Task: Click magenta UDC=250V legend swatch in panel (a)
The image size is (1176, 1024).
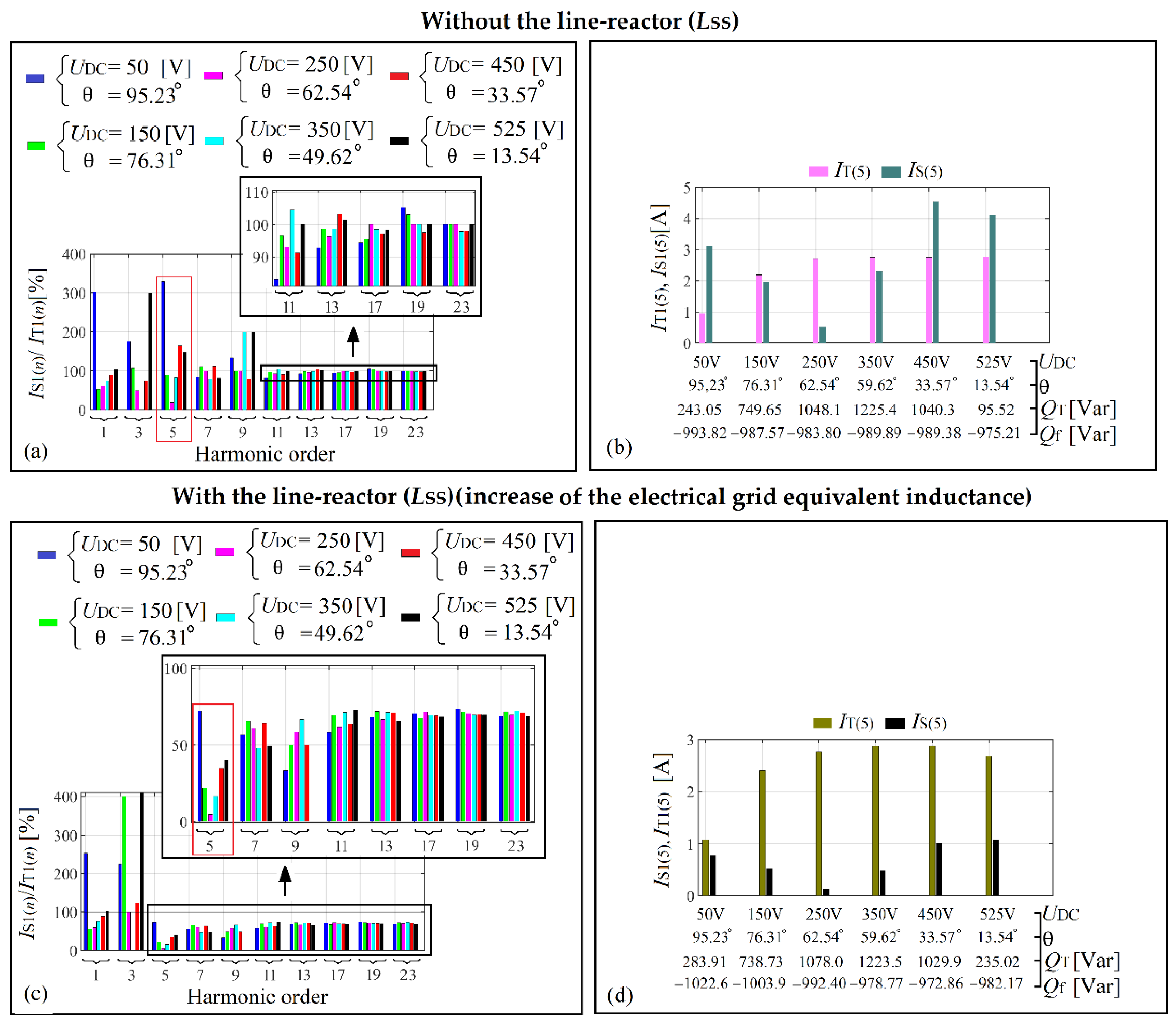Action: point(213,75)
